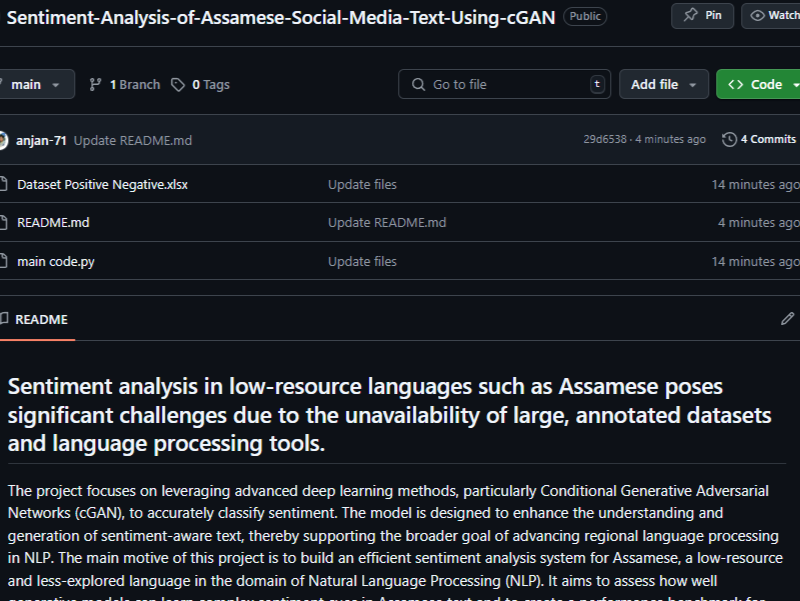Click the search magnifier icon in Go to file
This screenshot has width=800, height=601.
[x=418, y=84]
